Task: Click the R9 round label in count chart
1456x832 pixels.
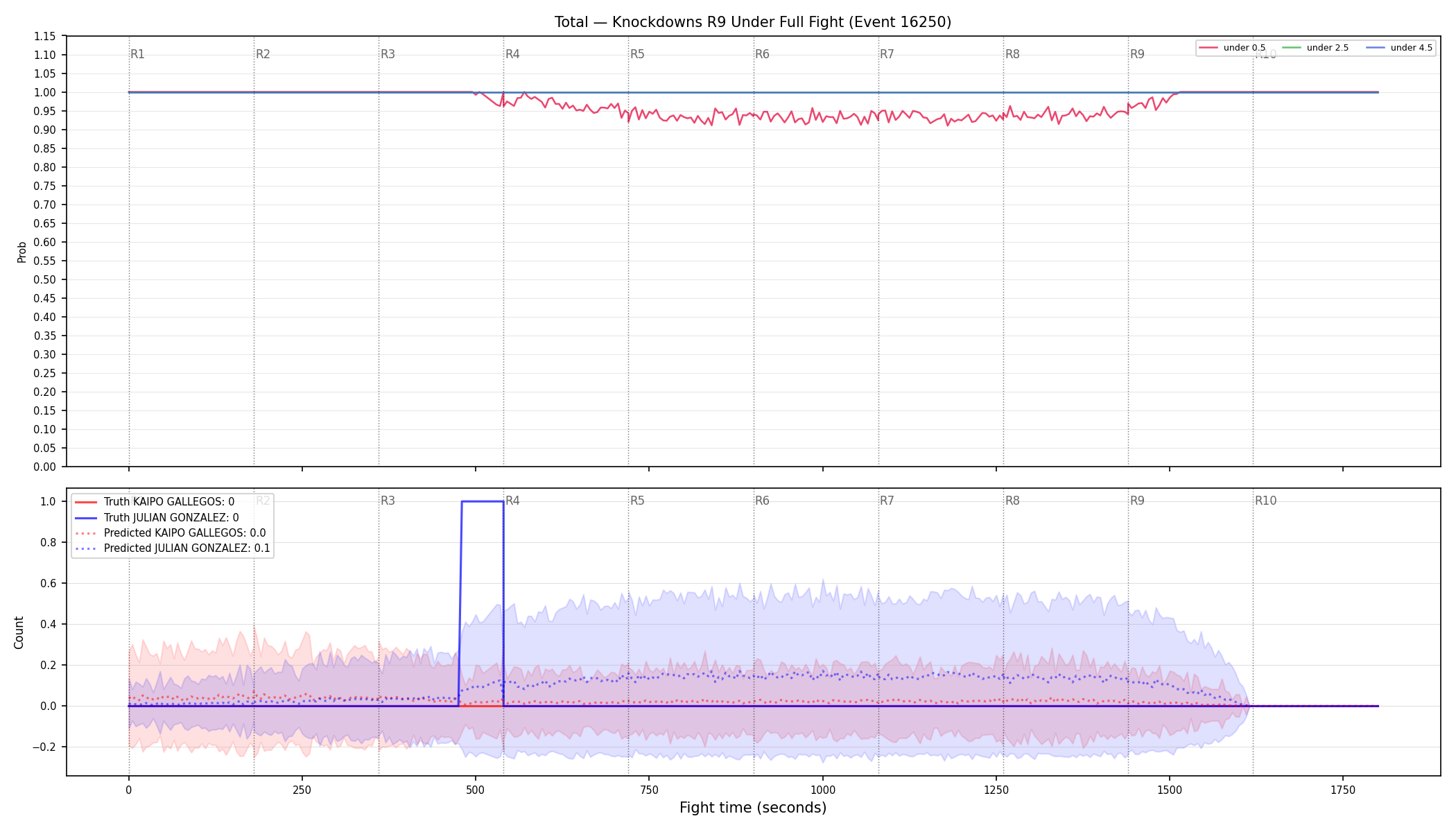Action: coord(1137,501)
